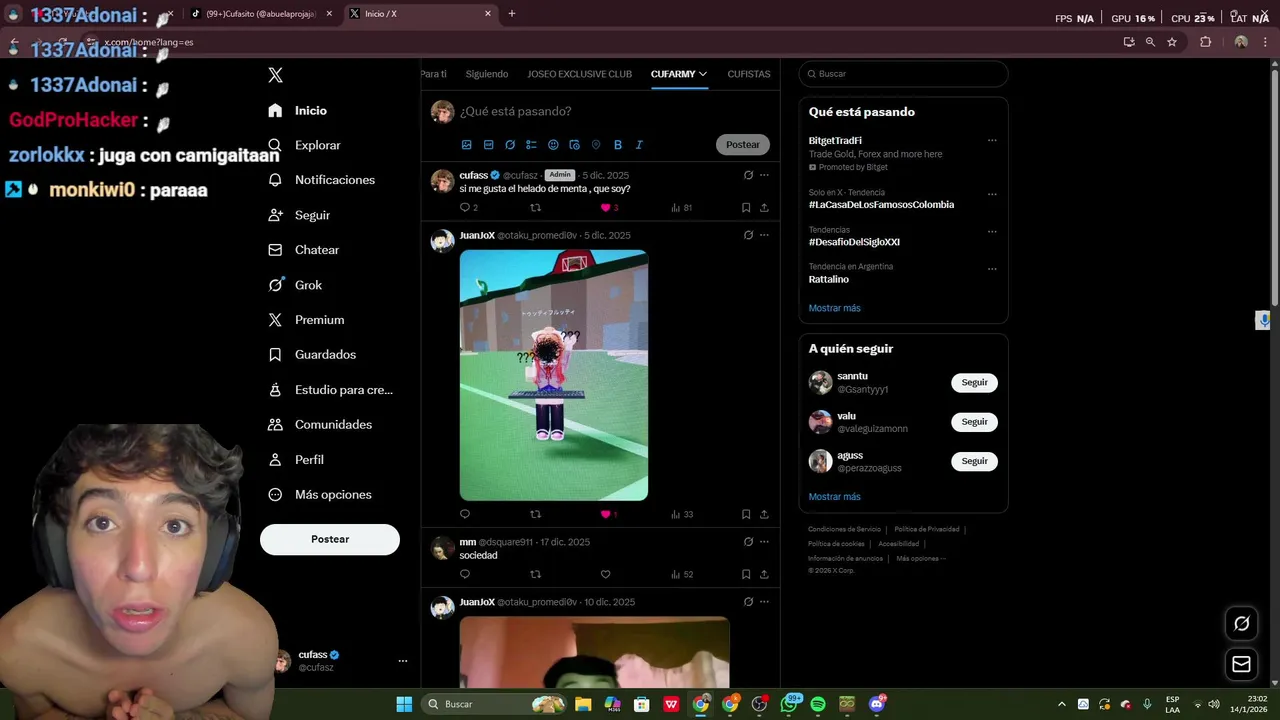Click the Grok icon in the sidebar
The image size is (1280, 720).
click(275, 285)
